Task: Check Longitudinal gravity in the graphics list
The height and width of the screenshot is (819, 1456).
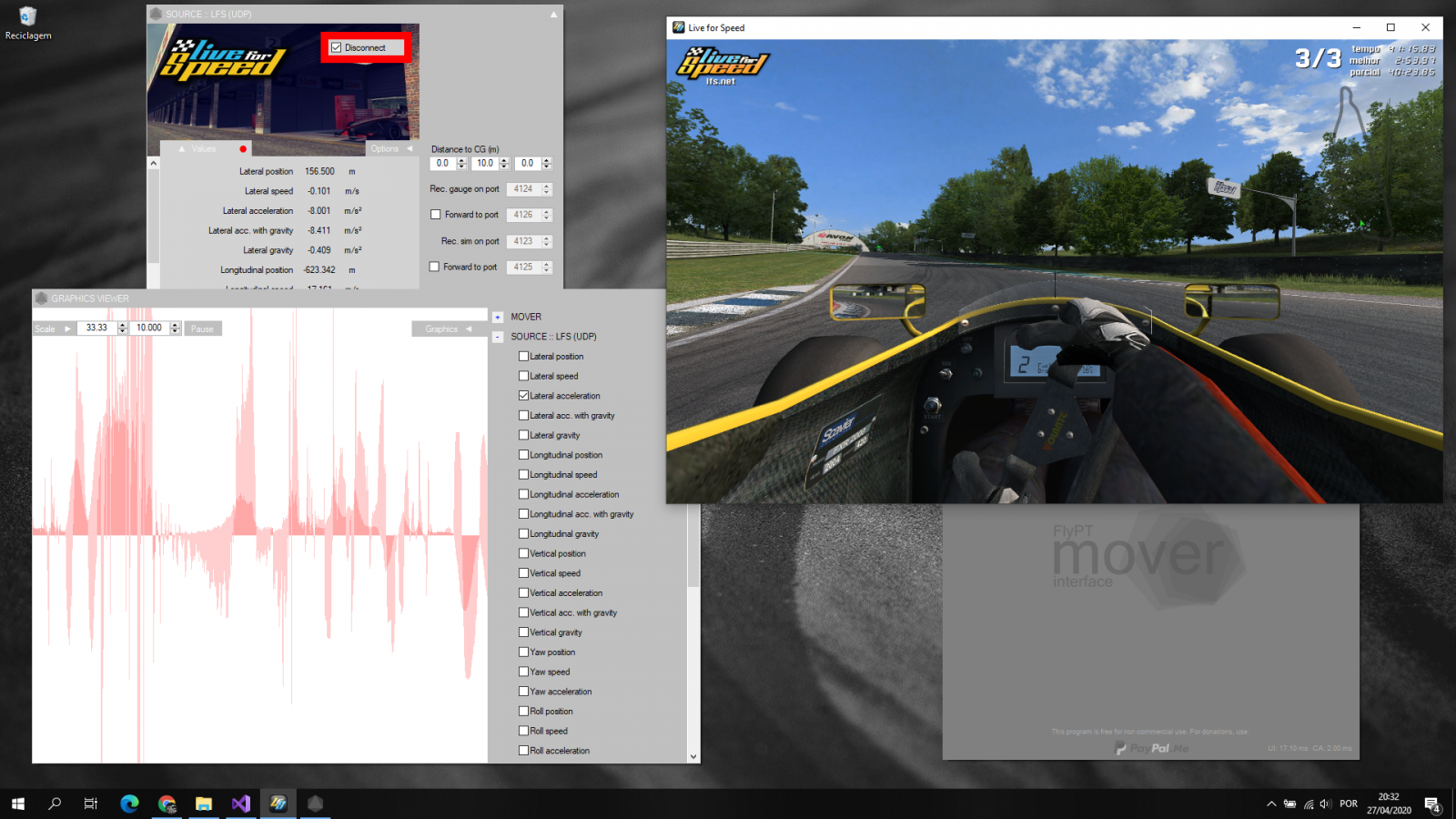Action: (x=523, y=533)
